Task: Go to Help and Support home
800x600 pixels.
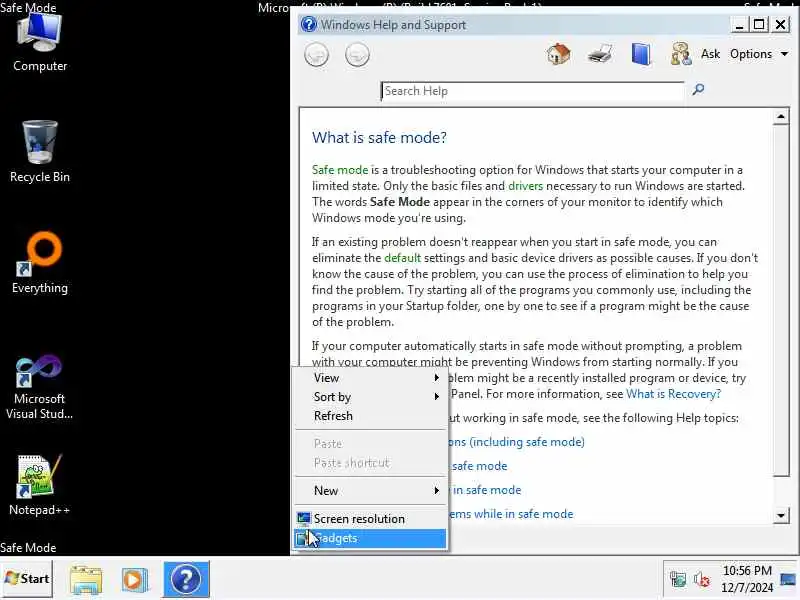Action: [x=559, y=54]
